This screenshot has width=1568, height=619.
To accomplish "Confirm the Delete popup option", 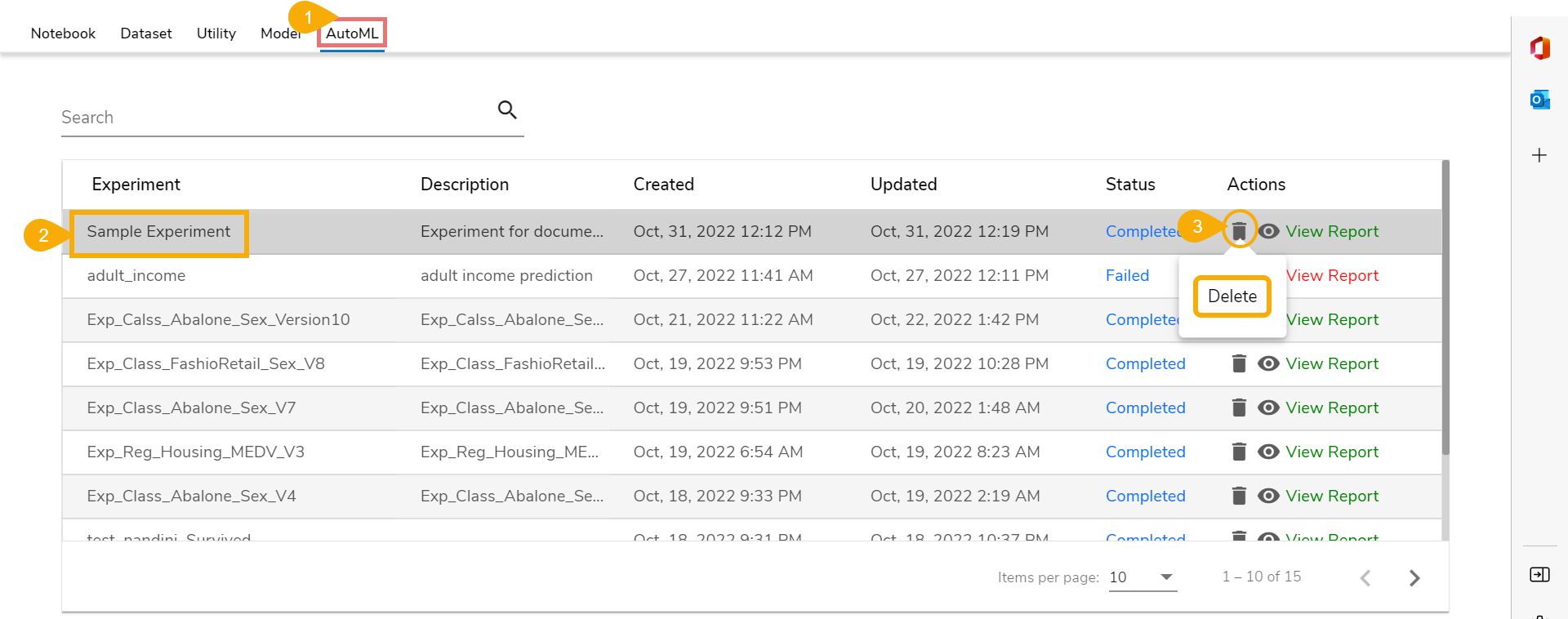I will tap(1232, 296).
